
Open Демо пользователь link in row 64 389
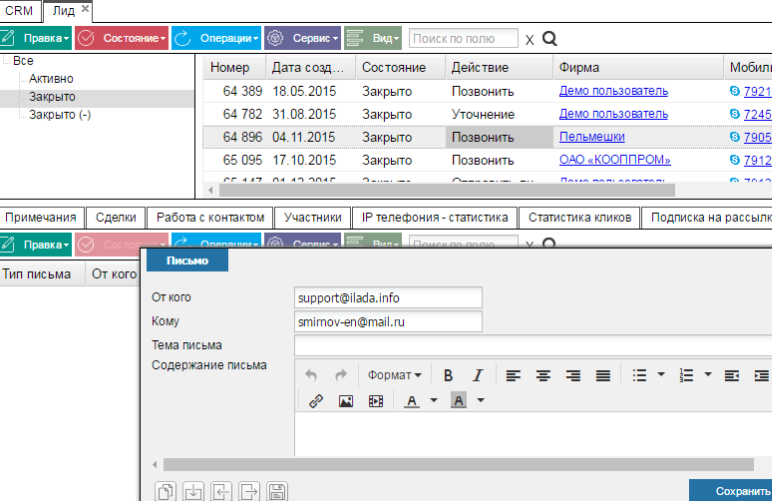[x=613, y=91]
